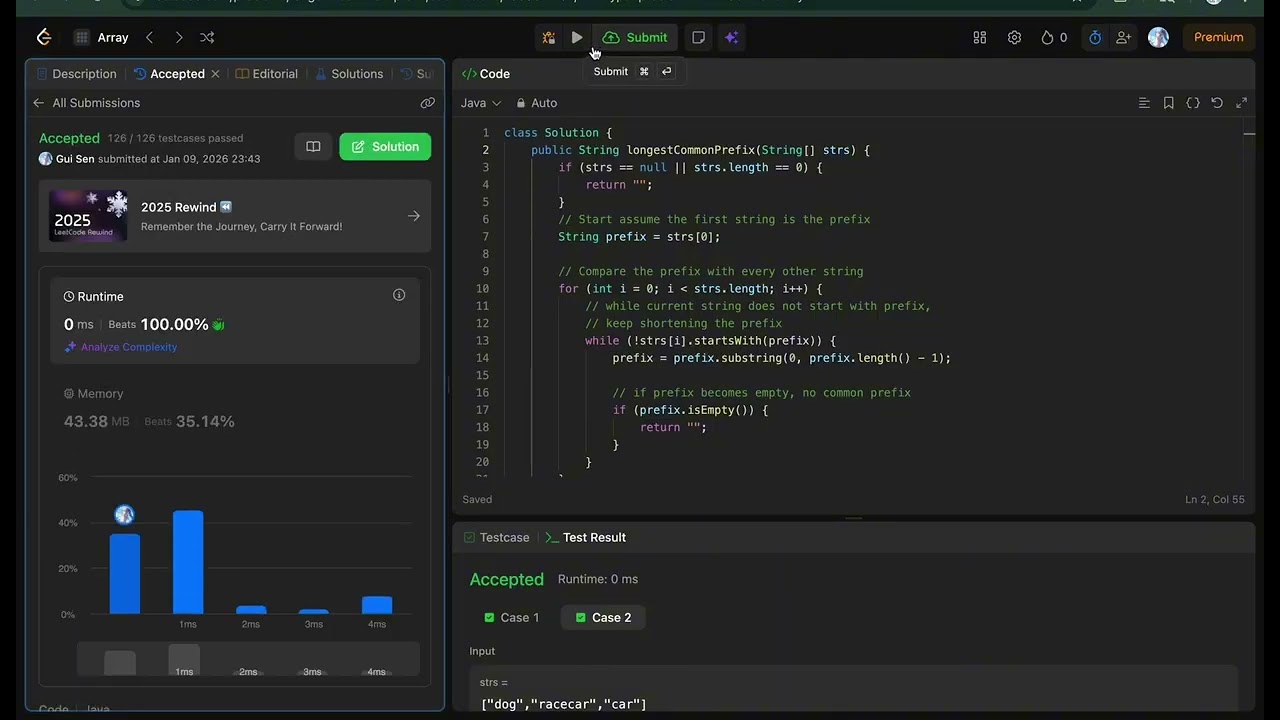Go to previous problem arrow
1280x720 pixels.
click(x=149, y=37)
